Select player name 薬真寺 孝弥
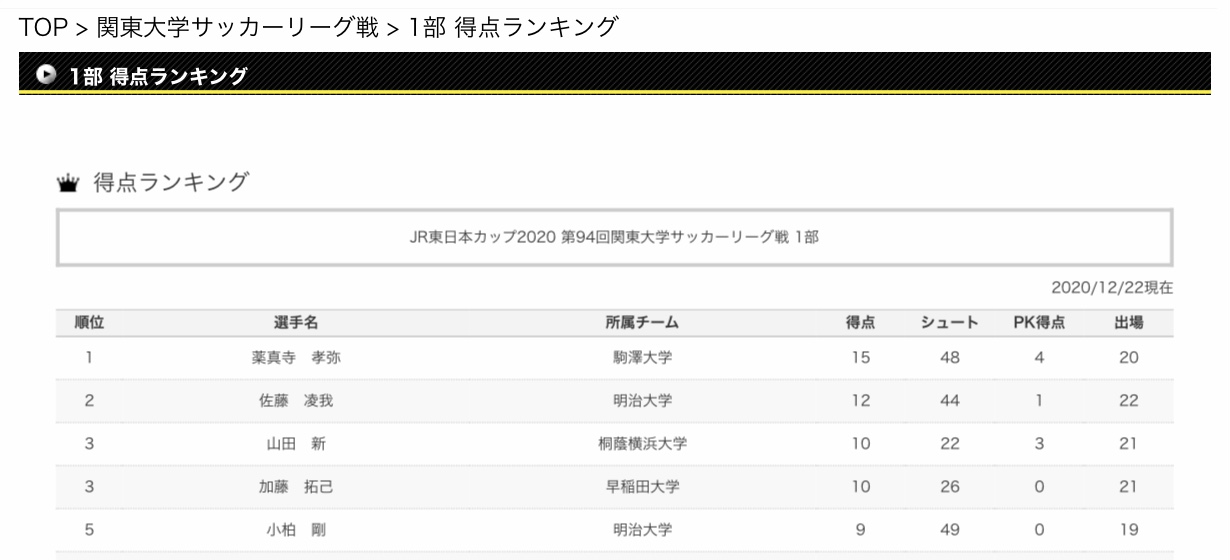 pyautogui.click(x=297, y=359)
